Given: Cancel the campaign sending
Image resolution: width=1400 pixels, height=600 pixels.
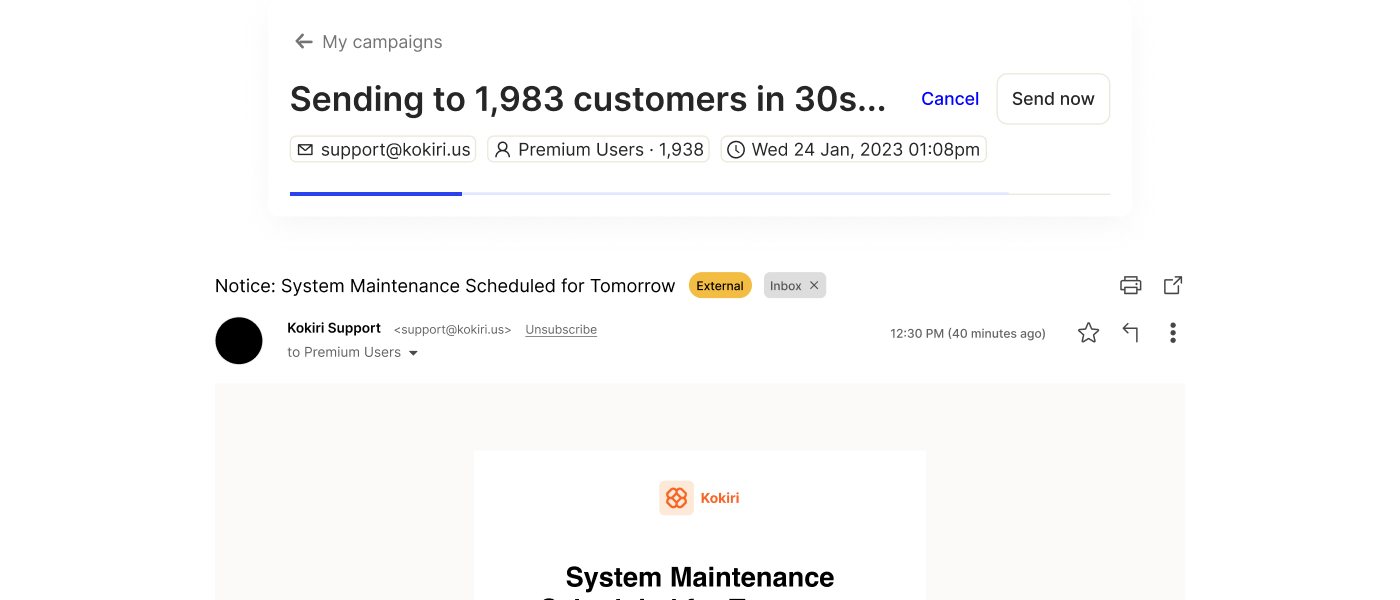Looking at the screenshot, I should point(949,98).
